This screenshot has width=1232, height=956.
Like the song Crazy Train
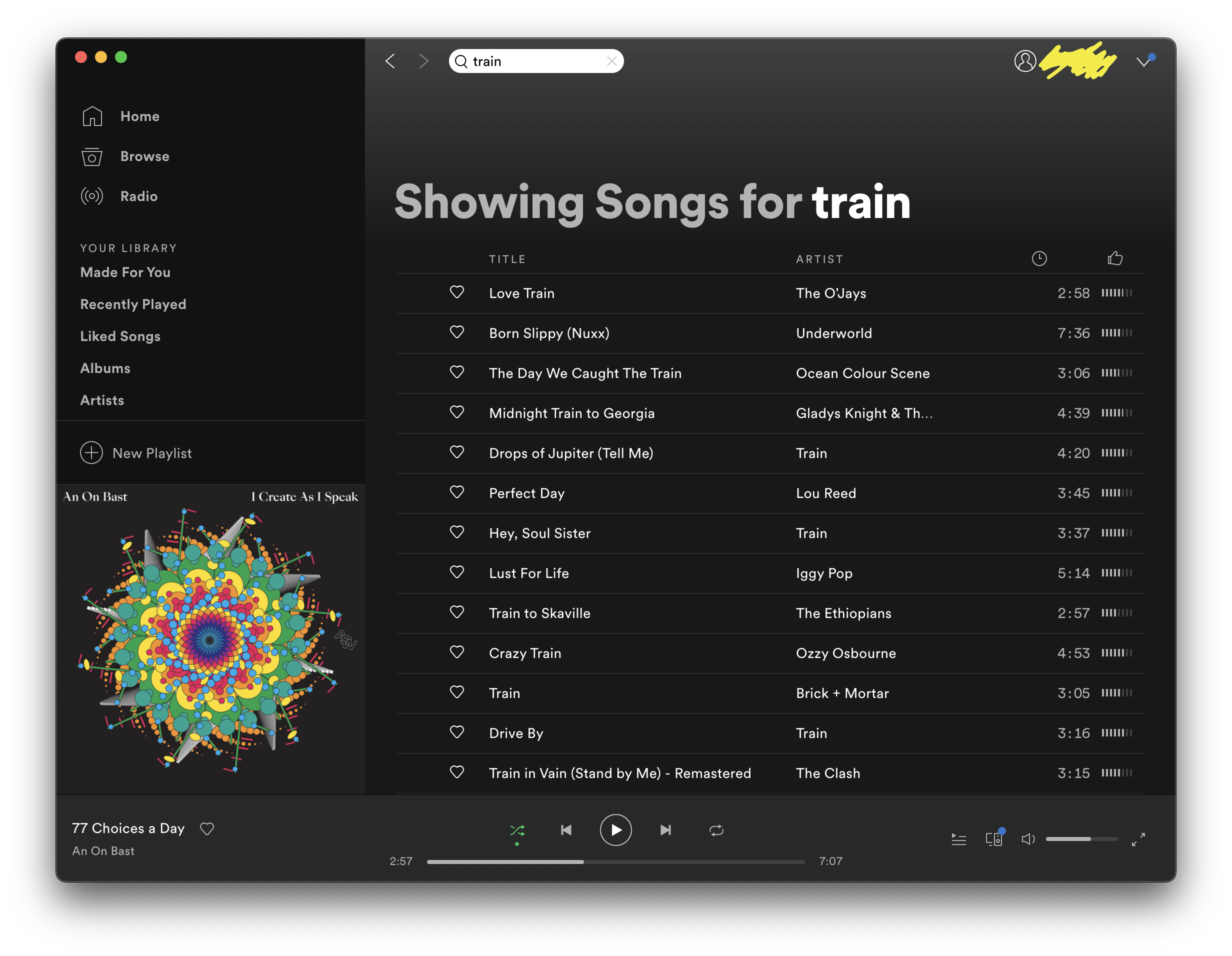tap(457, 652)
